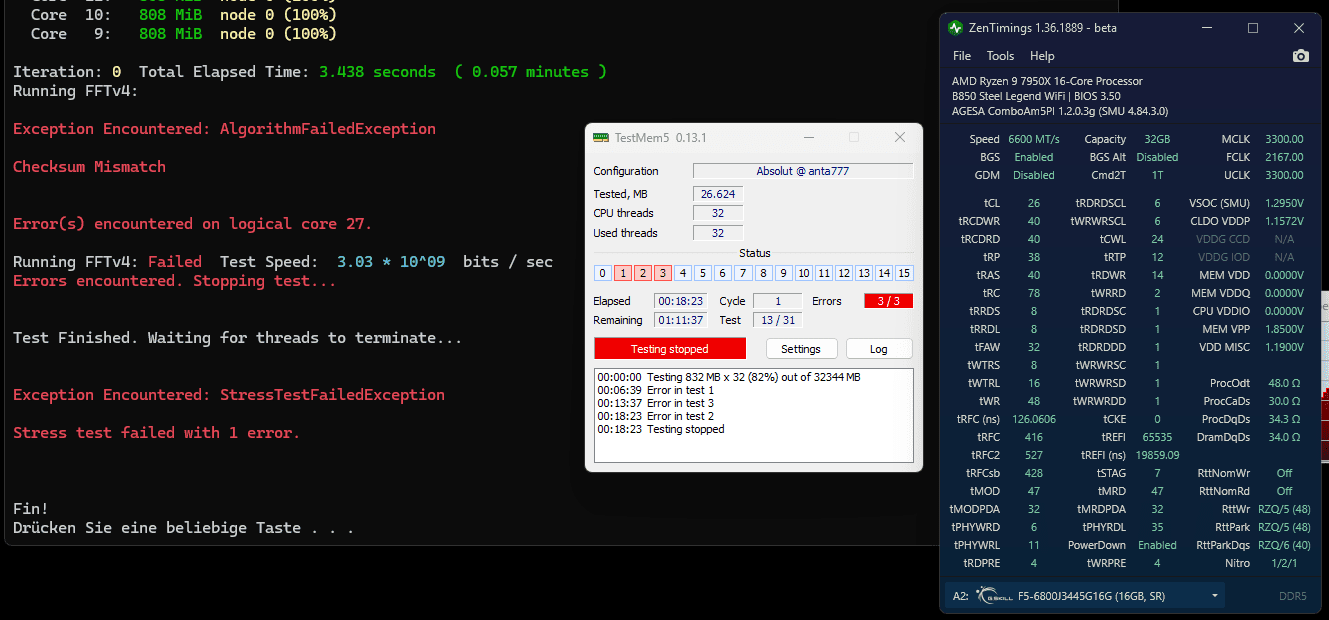Image resolution: width=1329 pixels, height=620 pixels.
Task: Click log line Error in test 3
Action: pos(656,403)
